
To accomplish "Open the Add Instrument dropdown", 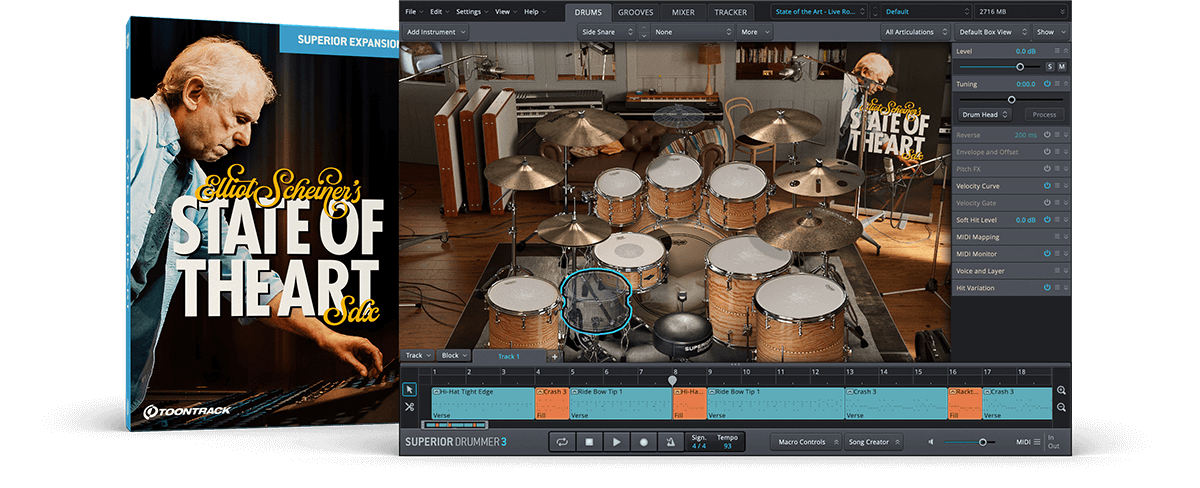I will (436, 32).
